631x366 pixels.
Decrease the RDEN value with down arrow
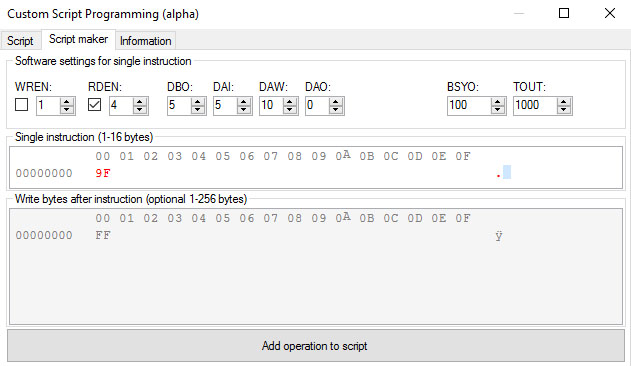pos(140,110)
